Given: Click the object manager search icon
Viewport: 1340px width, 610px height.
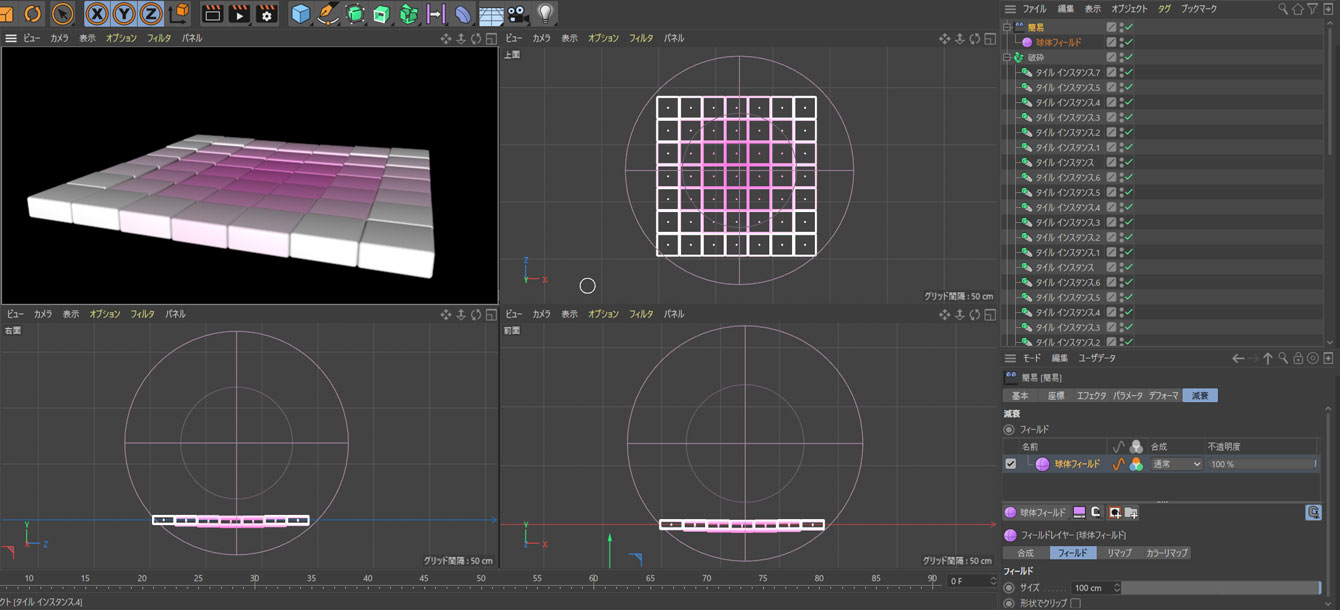Looking at the screenshot, I should [x=1283, y=9].
